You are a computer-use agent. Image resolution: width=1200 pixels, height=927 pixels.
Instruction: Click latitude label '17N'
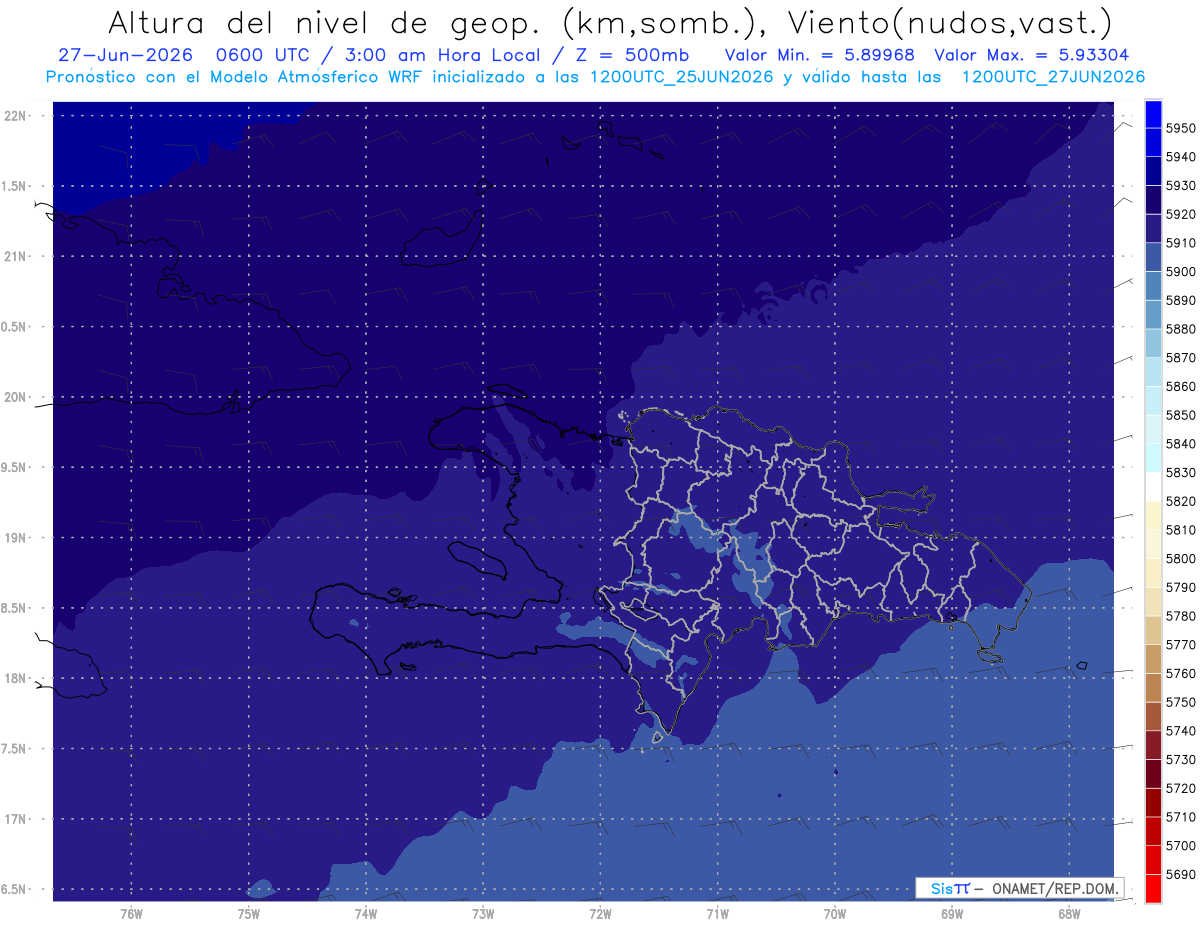pyautogui.click(x=17, y=819)
